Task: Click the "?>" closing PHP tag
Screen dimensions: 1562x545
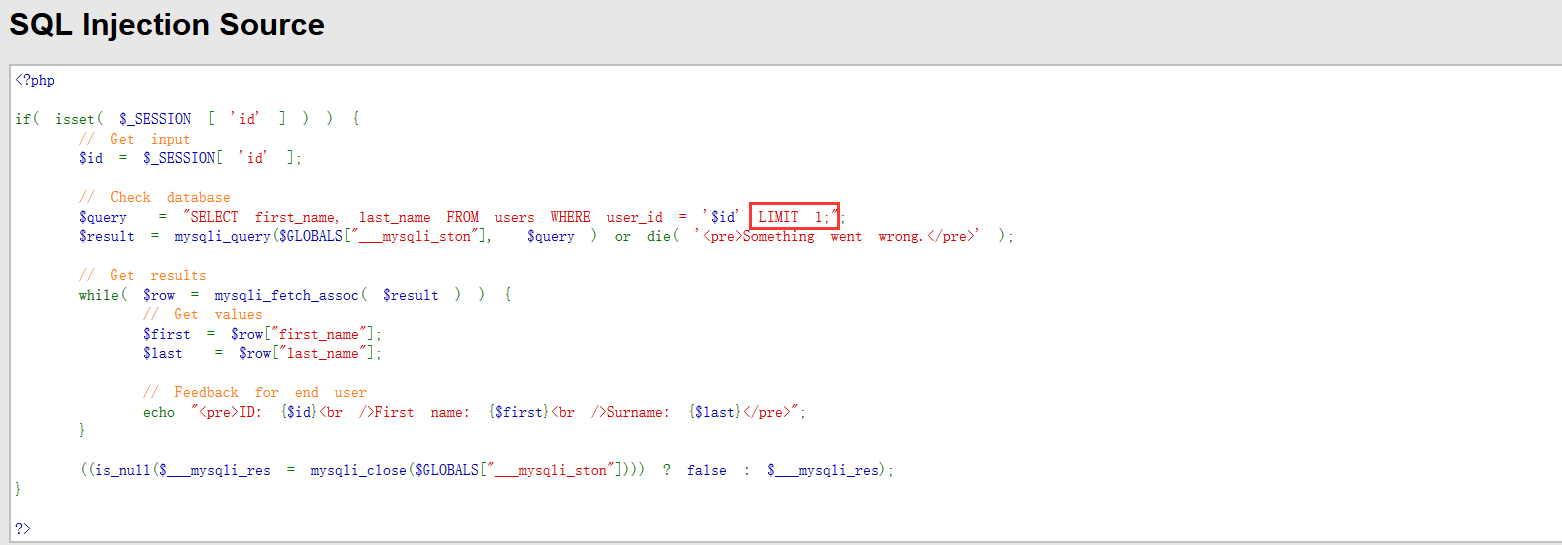Action: point(23,528)
